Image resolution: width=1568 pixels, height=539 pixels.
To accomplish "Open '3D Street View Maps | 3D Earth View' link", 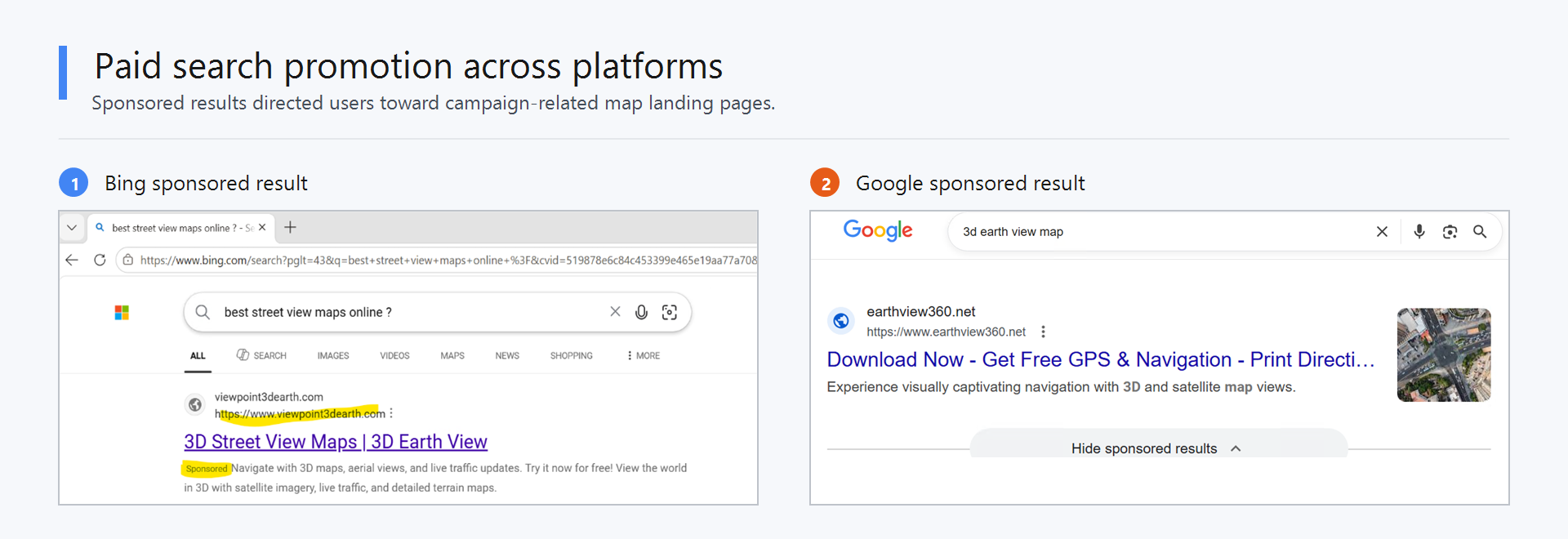I will [336, 442].
